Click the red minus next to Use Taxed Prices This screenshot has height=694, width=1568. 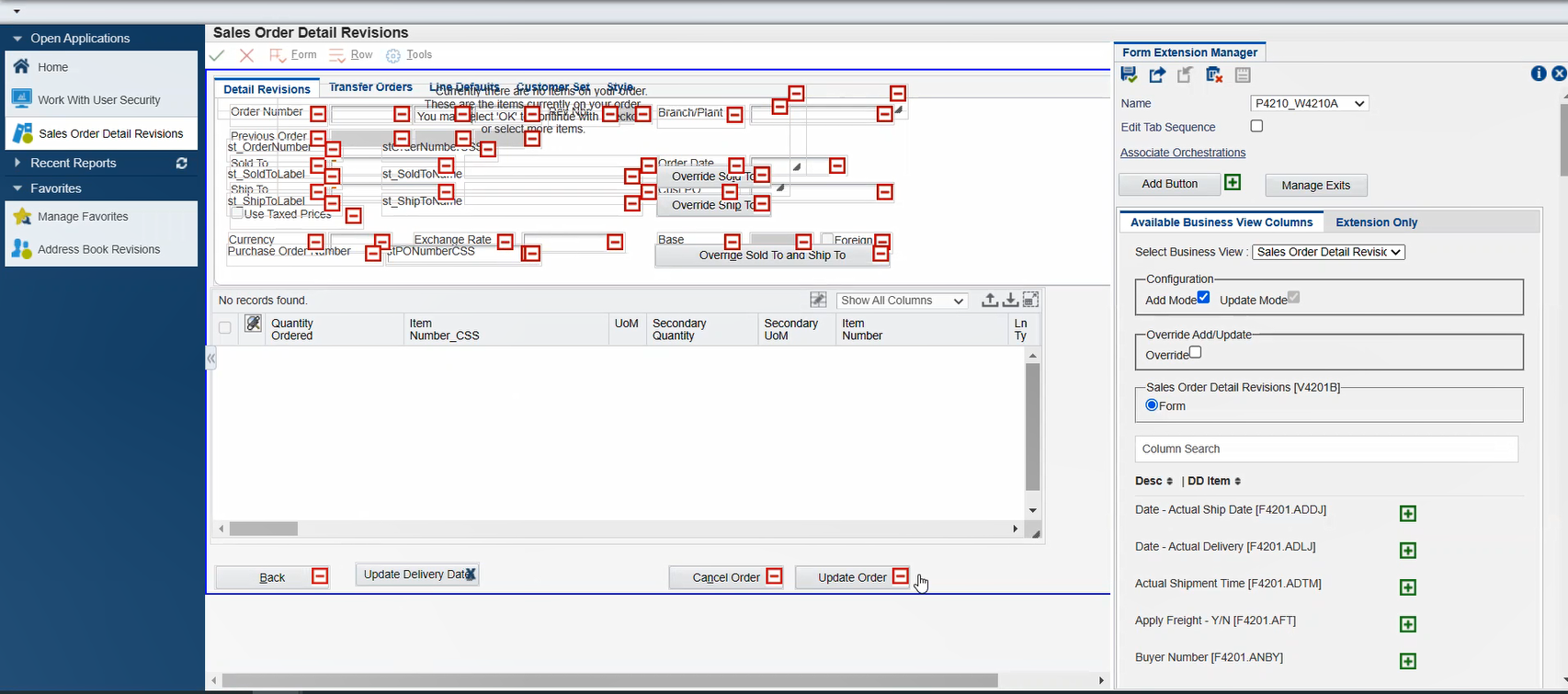pyautogui.click(x=353, y=216)
